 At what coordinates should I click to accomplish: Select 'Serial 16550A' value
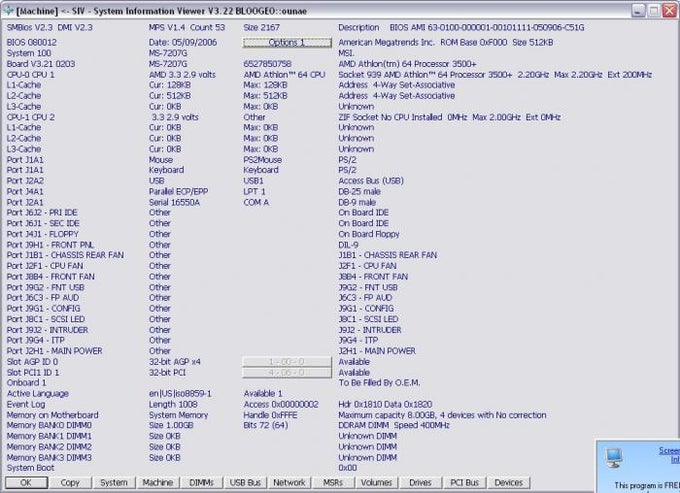coord(174,202)
